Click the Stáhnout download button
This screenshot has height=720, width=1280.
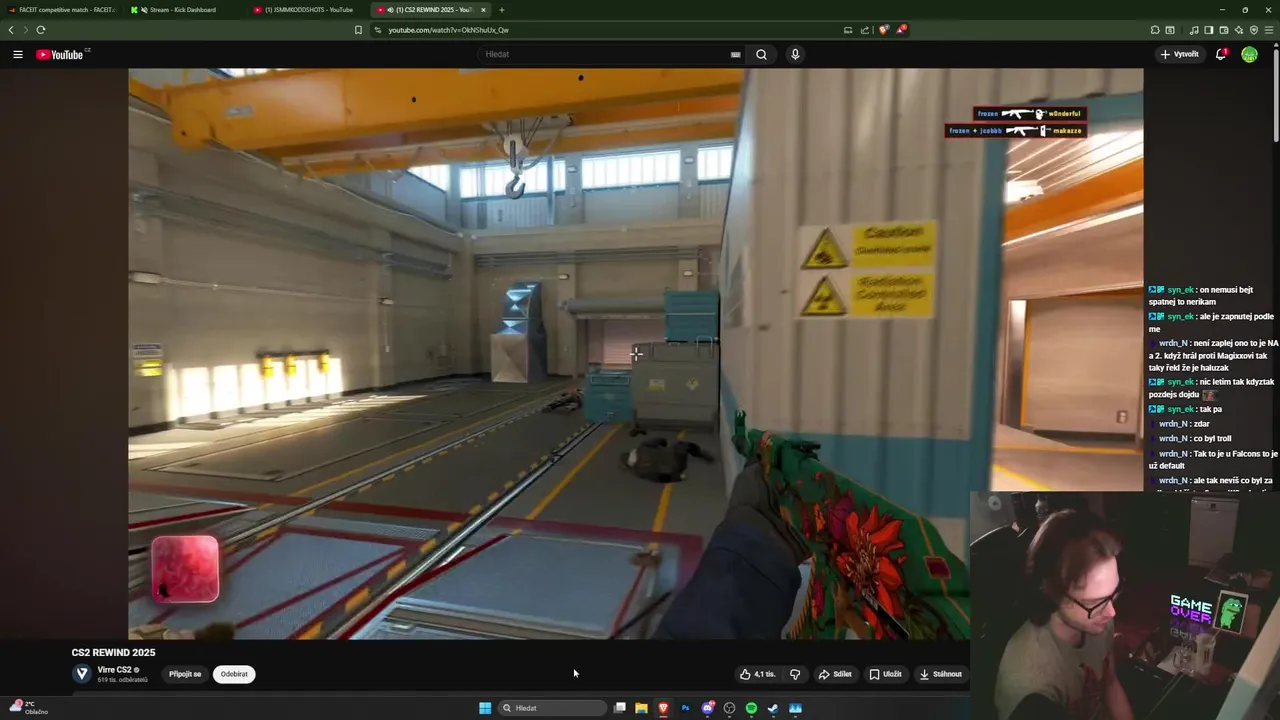tap(941, 674)
